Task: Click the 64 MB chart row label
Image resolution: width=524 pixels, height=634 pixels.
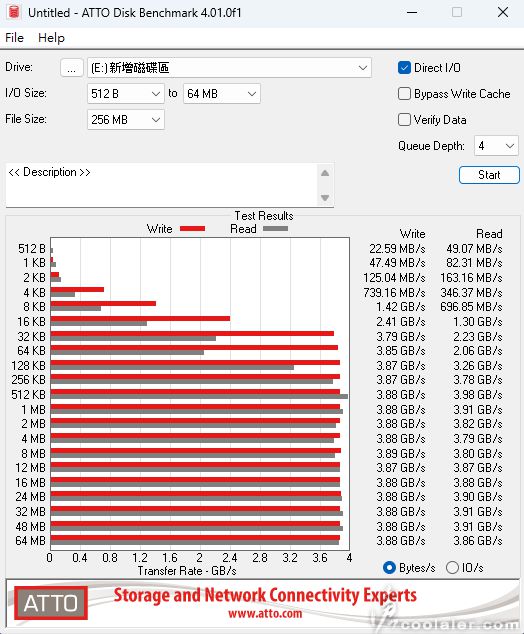Action: tap(30, 541)
